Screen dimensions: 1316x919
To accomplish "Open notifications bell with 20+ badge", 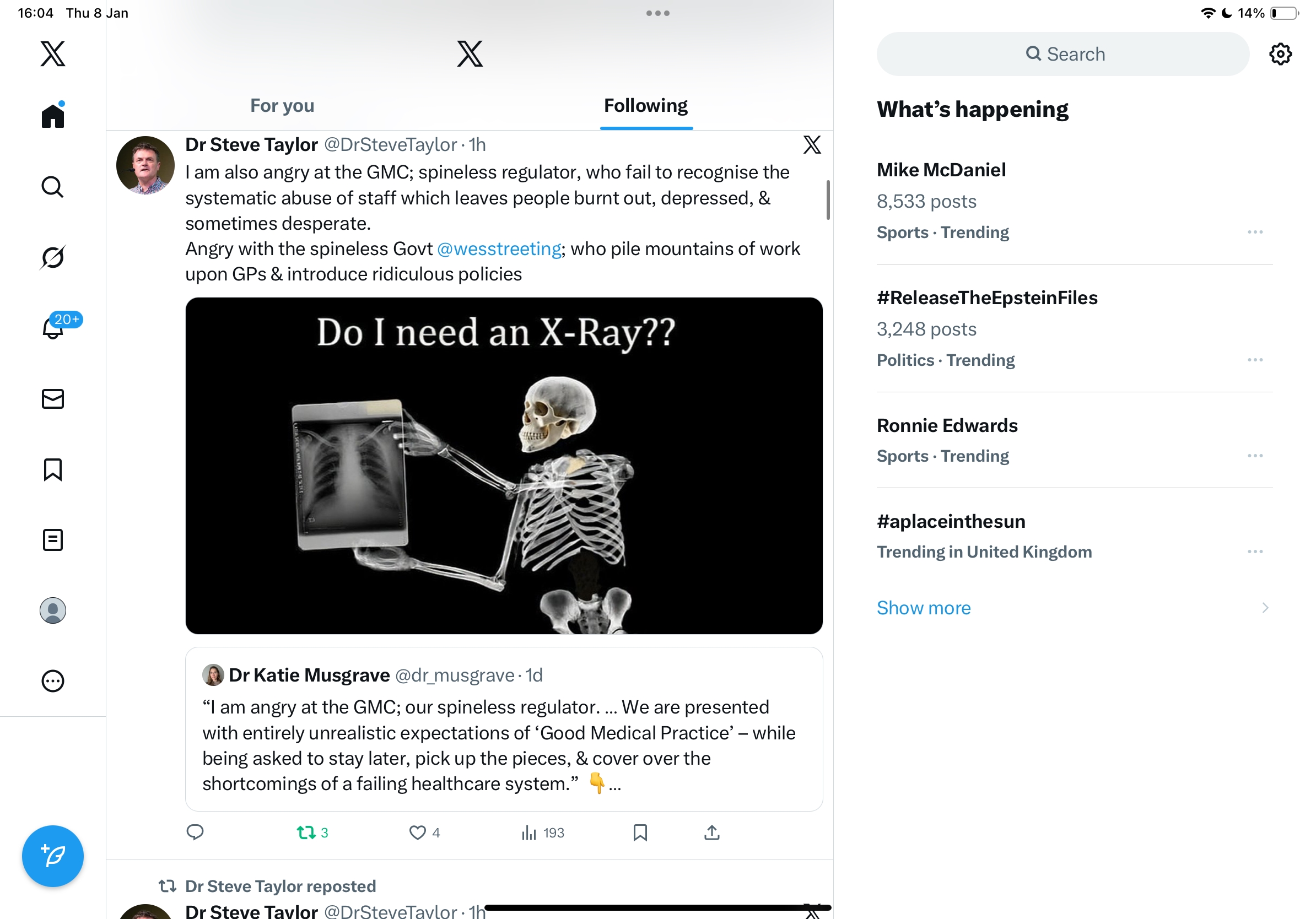I will click(x=53, y=327).
